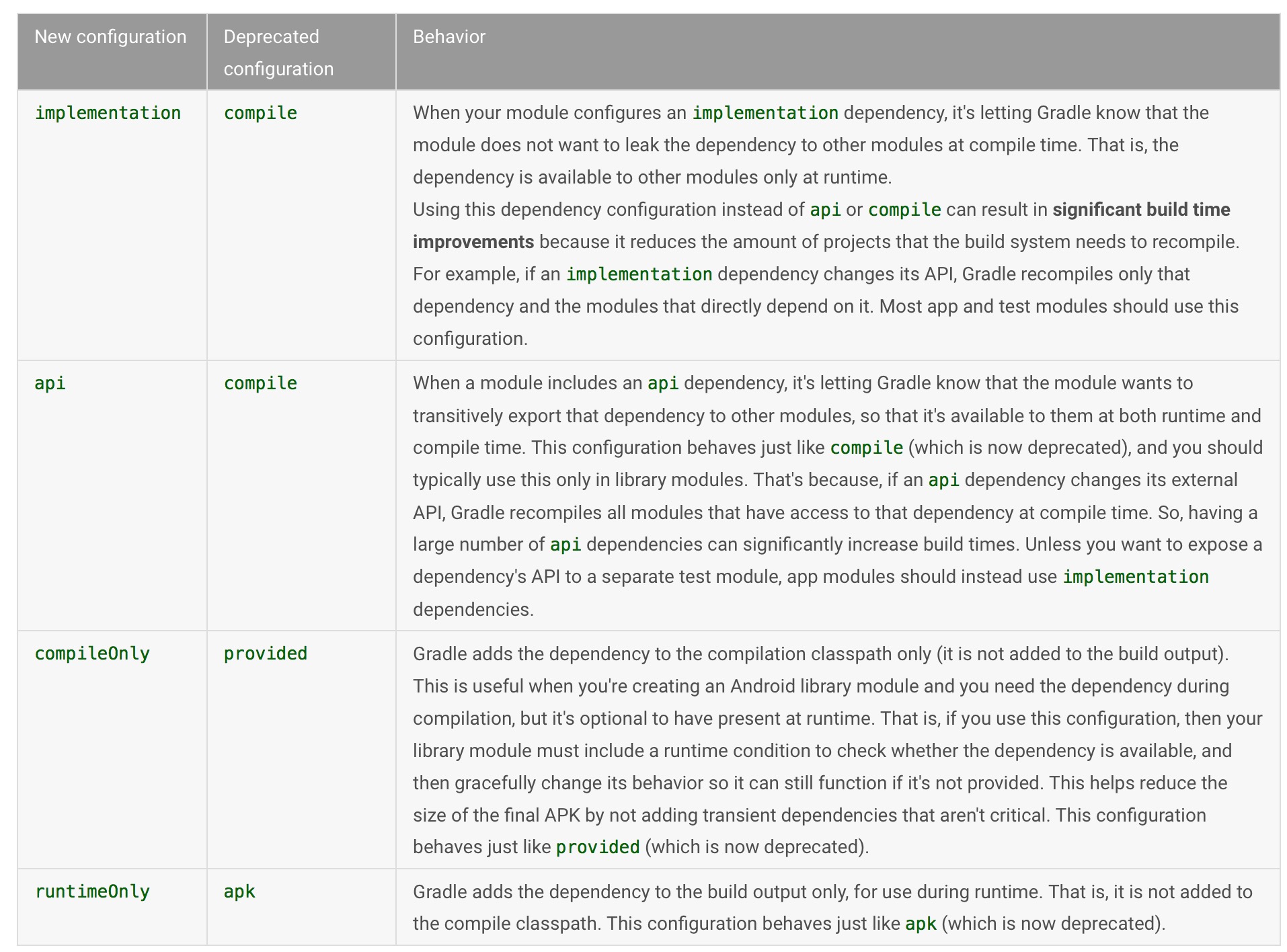
Task: Click the code word api after "instead of"
Action: tap(825, 210)
